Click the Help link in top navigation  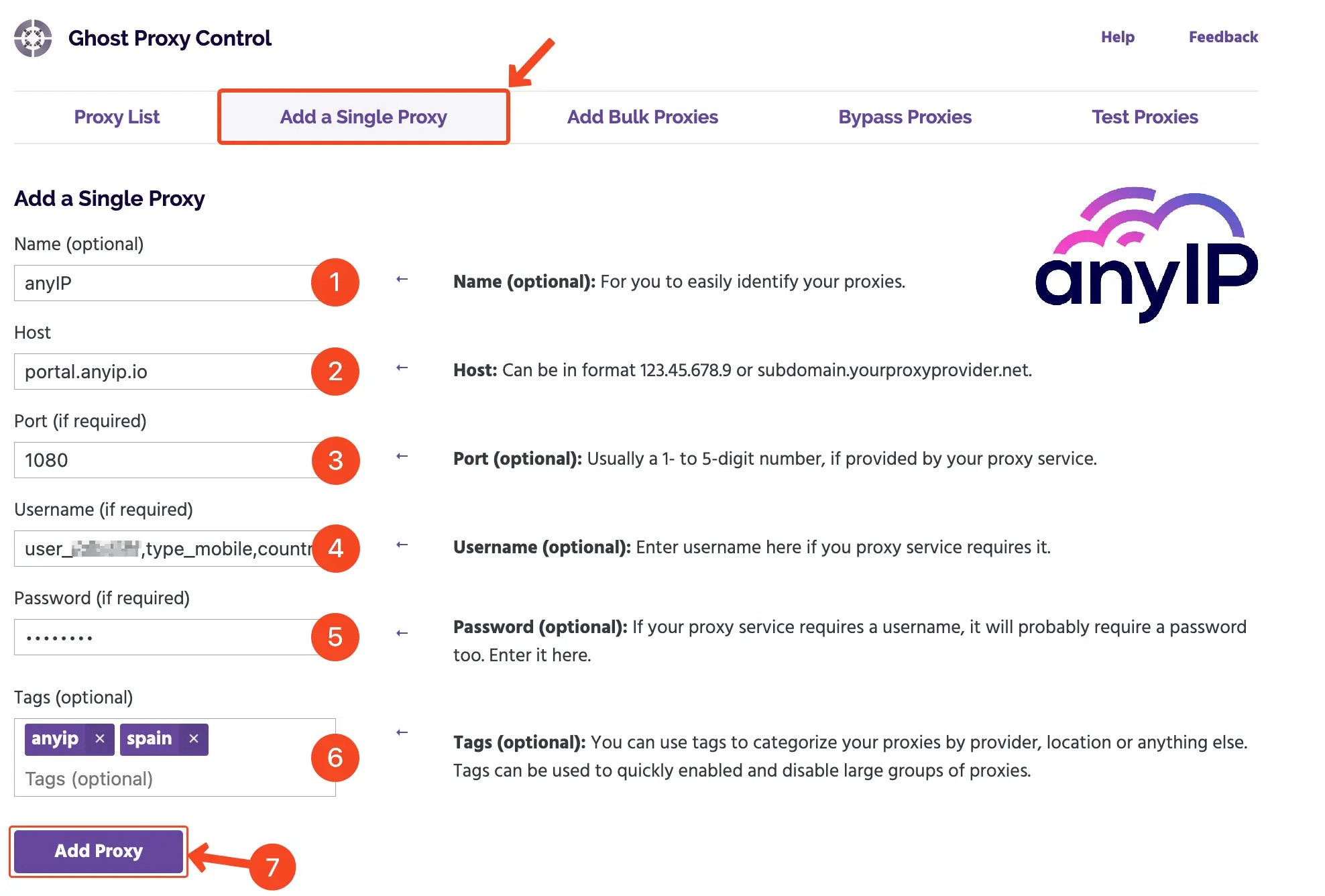(x=1117, y=37)
